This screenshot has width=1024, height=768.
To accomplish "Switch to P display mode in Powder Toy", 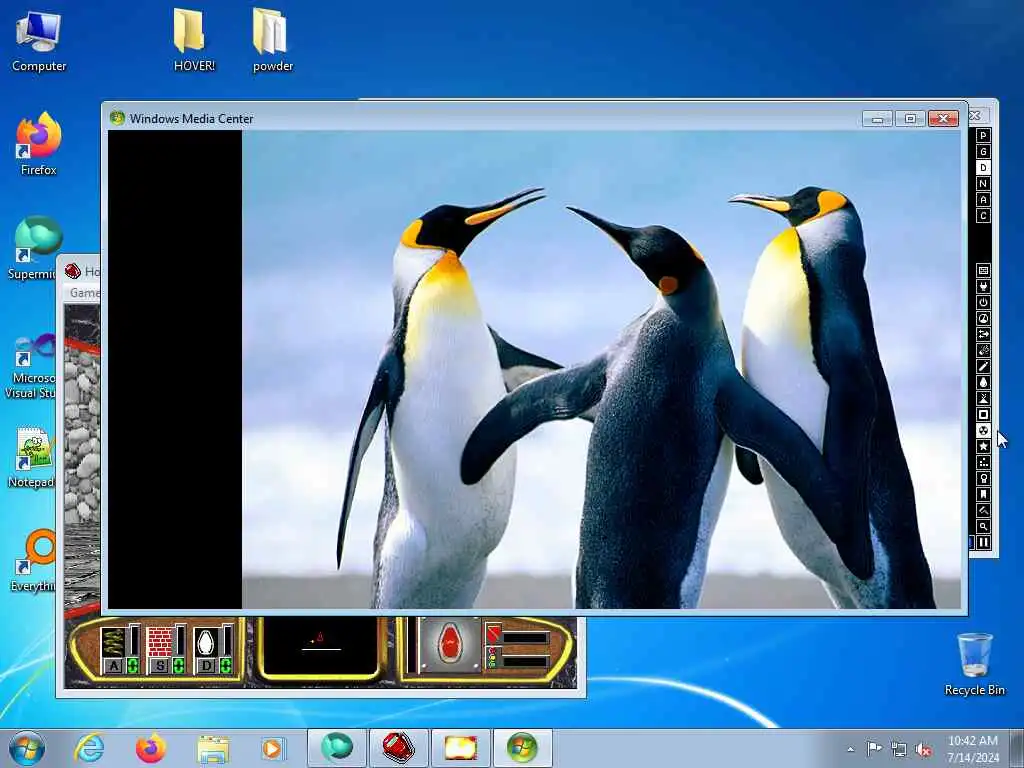I will tap(983, 135).
